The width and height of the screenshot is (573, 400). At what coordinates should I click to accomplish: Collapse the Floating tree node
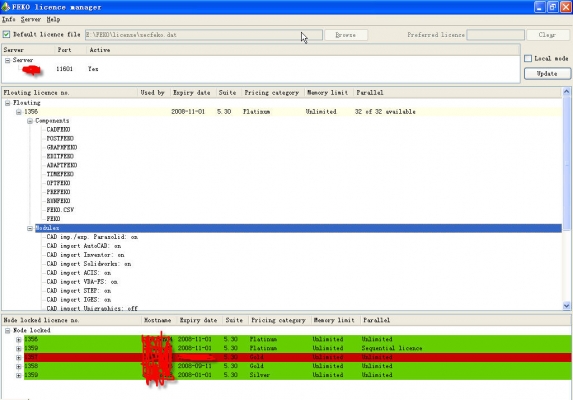tap(7, 103)
